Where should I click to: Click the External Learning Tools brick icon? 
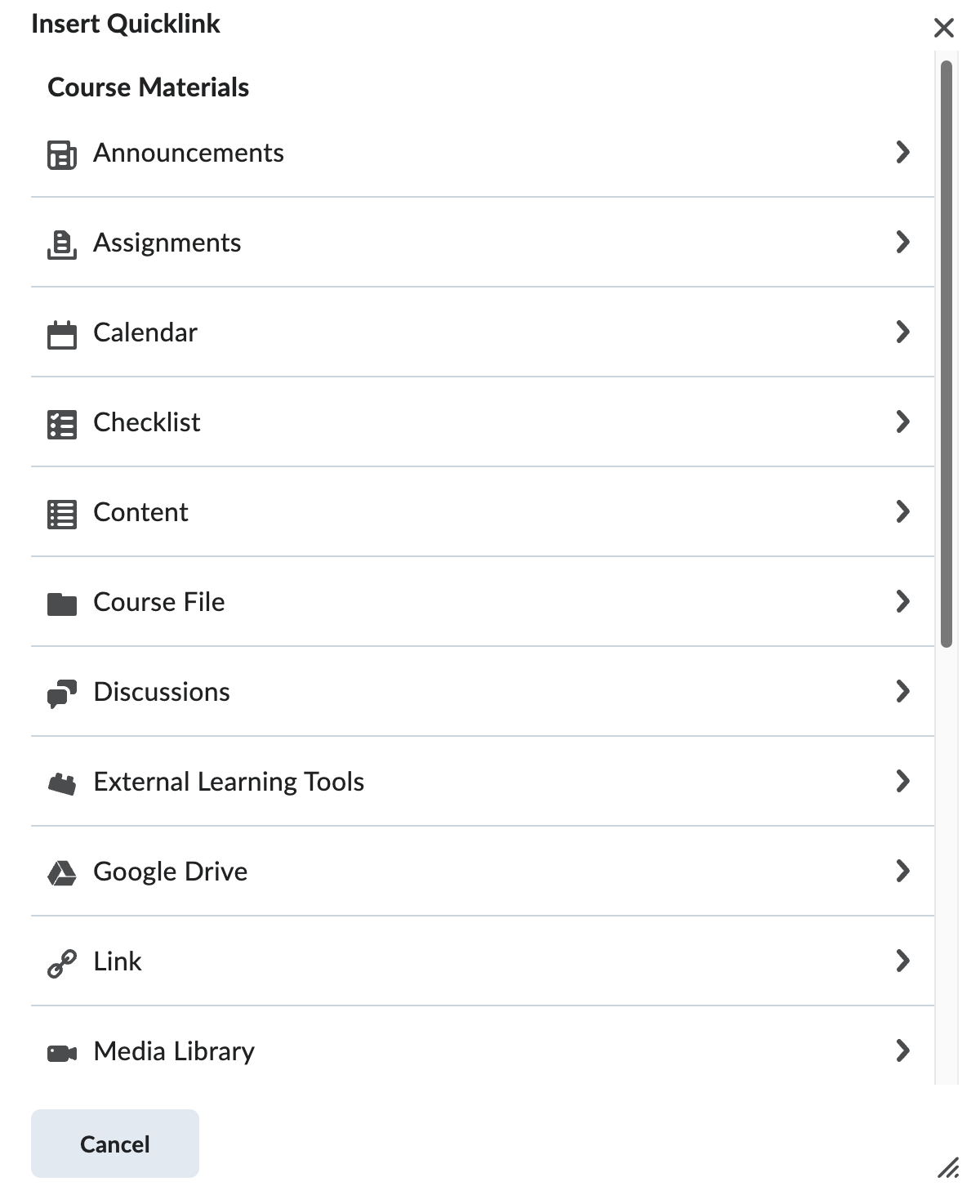62,783
